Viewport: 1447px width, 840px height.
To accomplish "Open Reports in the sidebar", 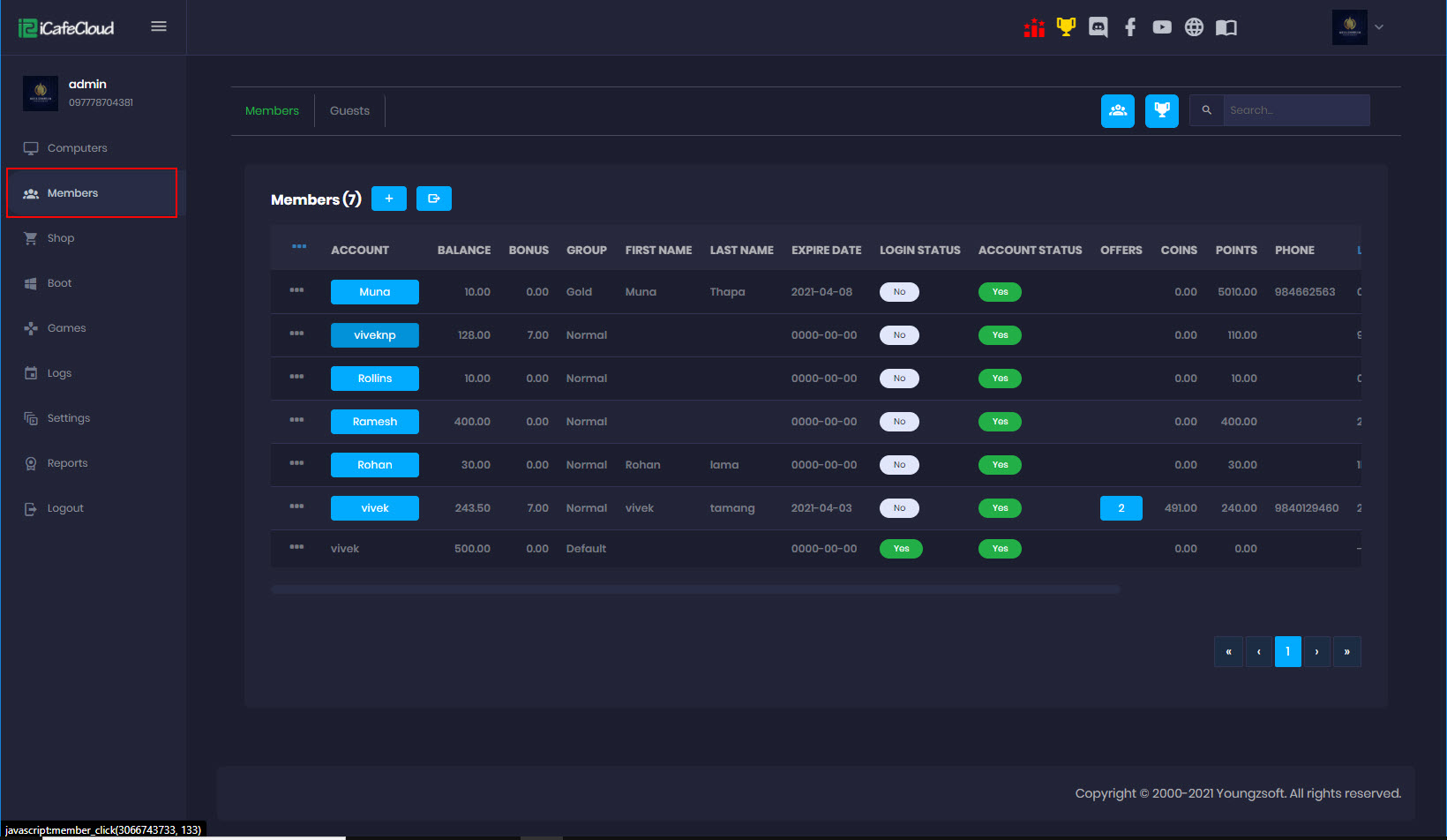I will 67,463.
